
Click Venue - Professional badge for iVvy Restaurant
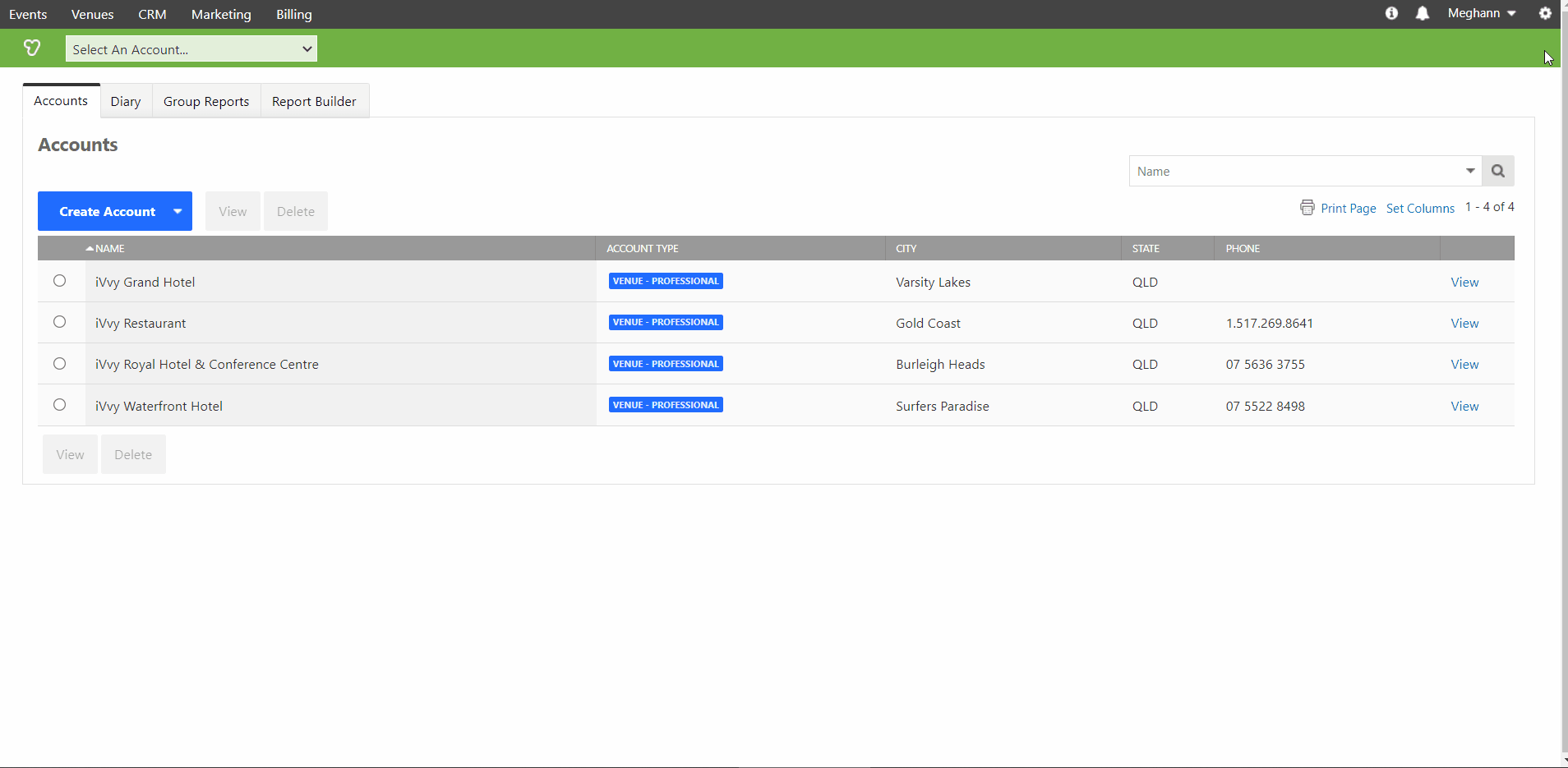tap(666, 322)
